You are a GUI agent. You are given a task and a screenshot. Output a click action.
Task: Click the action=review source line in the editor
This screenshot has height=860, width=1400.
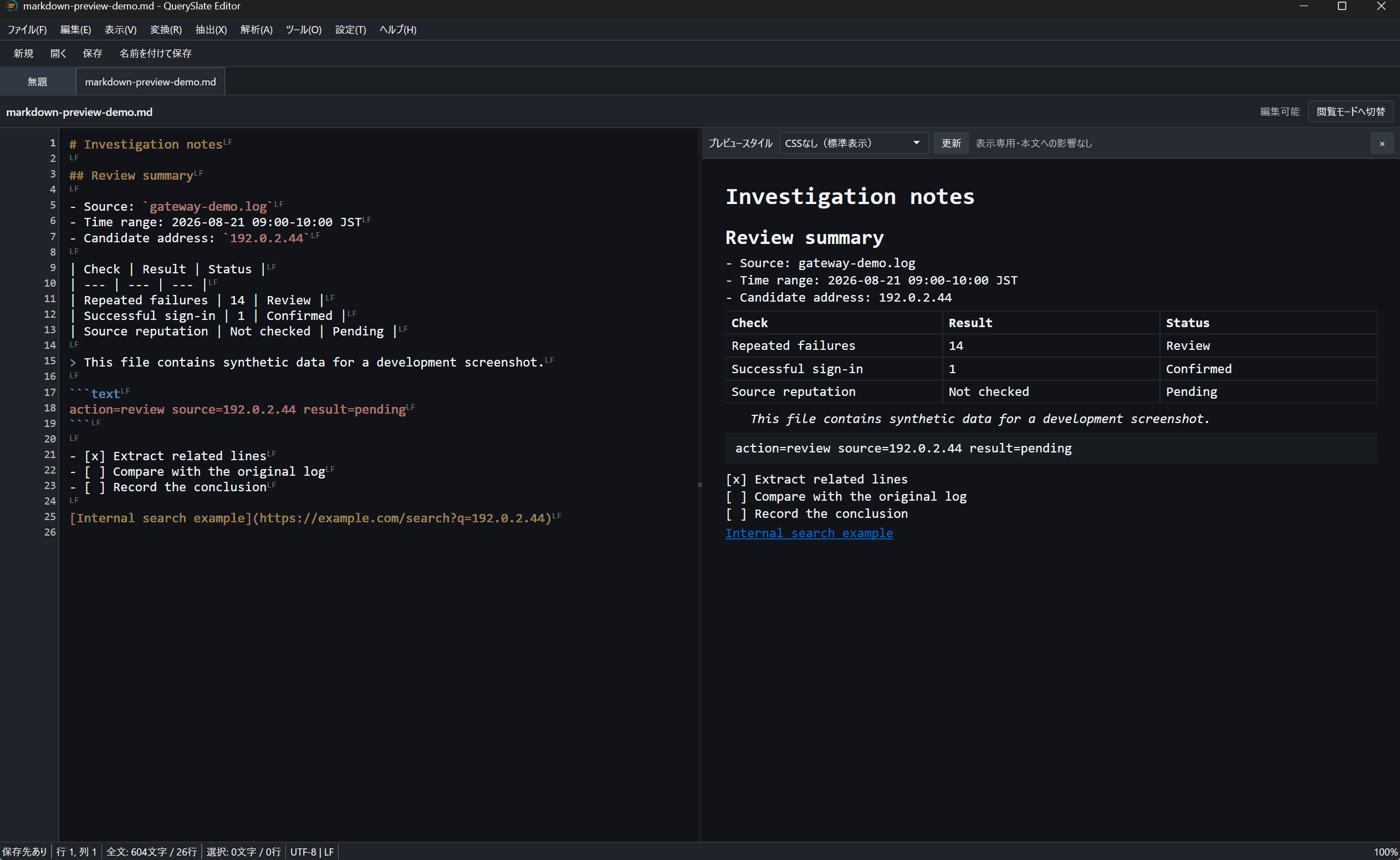238,410
